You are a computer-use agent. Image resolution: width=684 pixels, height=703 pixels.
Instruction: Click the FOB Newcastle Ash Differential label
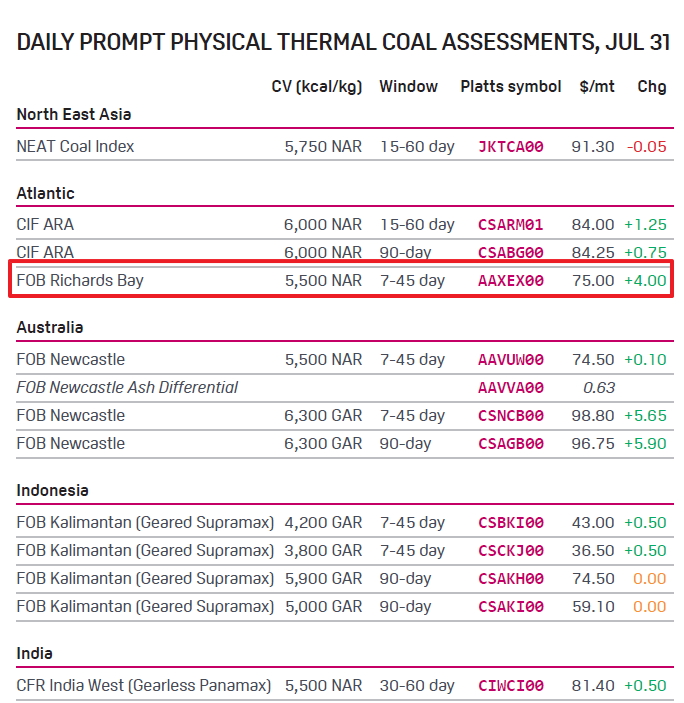pos(127,387)
